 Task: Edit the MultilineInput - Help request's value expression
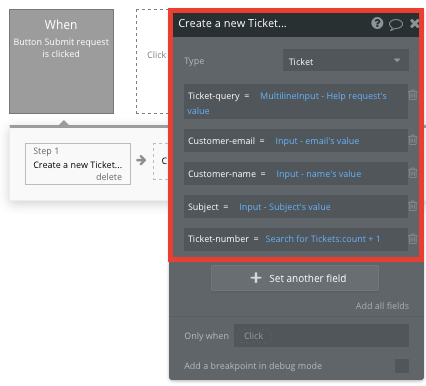click(x=287, y=103)
